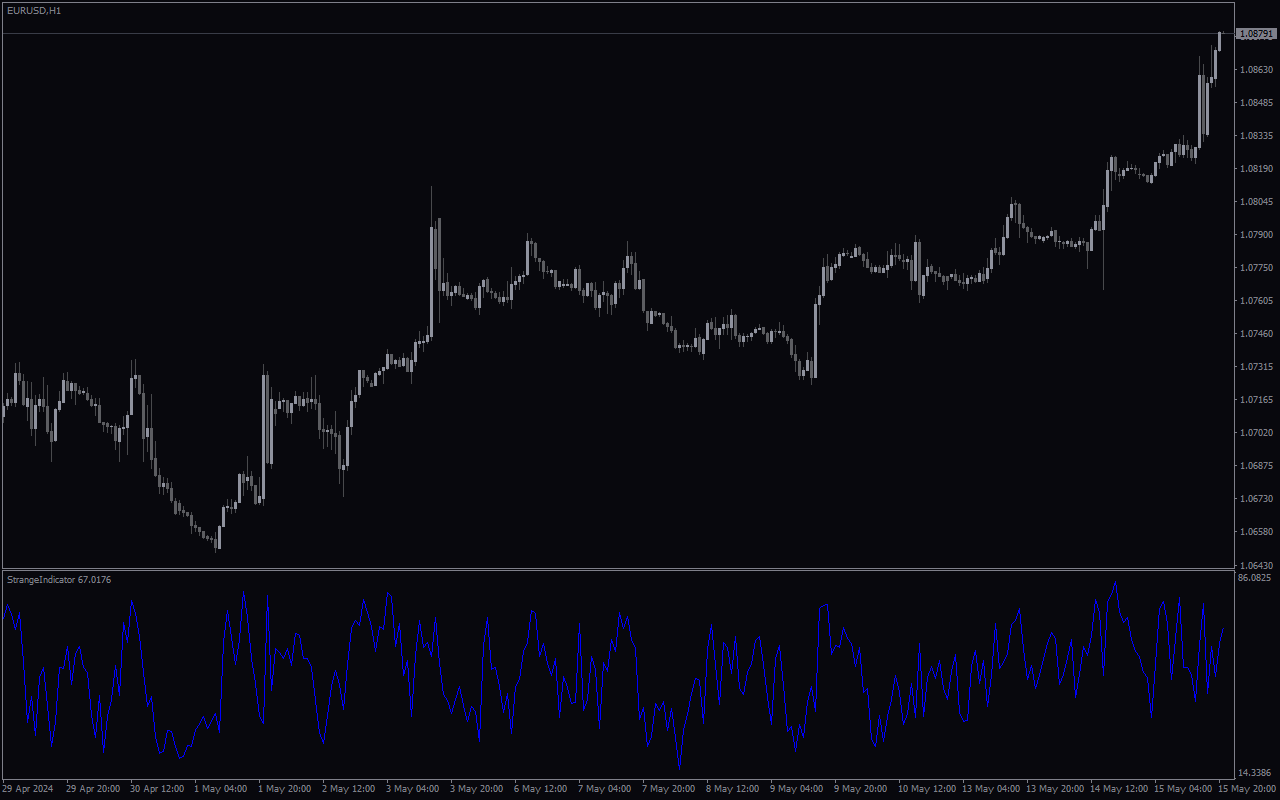Click the 29 Apr 2024 date label
The image size is (1280, 800).
(28, 789)
